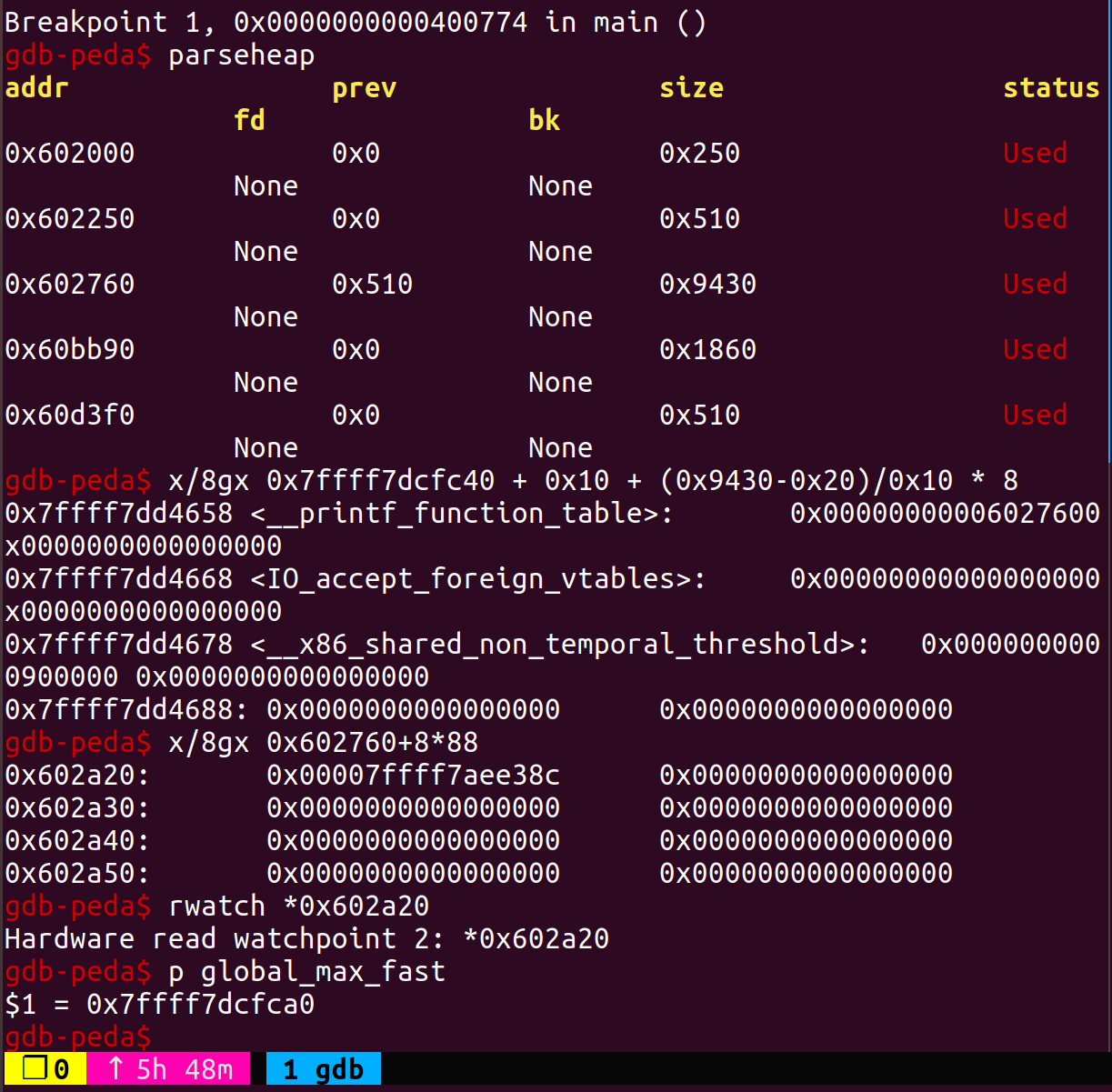Click the prev column header
Image resolution: width=1112 pixels, height=1092 pixels.
click(364, 87)
